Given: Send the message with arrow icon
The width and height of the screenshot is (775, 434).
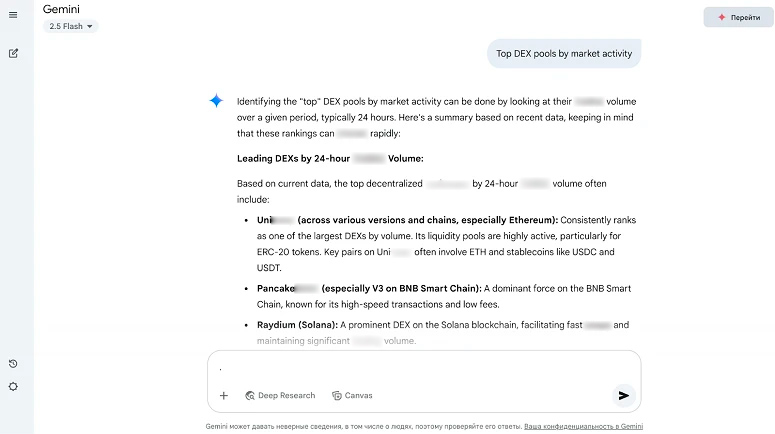Looking at the screenshot, I should point(623,396).
